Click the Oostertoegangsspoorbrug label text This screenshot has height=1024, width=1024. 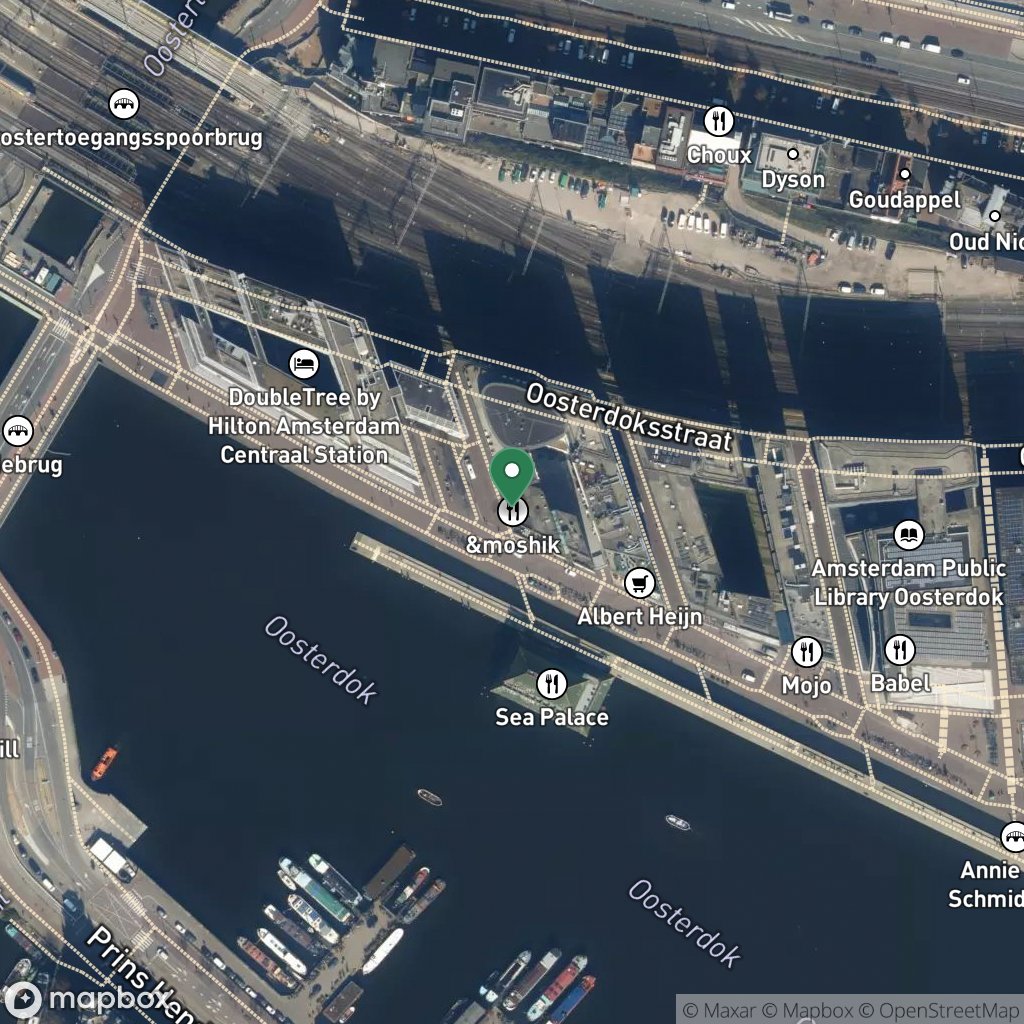[131, 138]
